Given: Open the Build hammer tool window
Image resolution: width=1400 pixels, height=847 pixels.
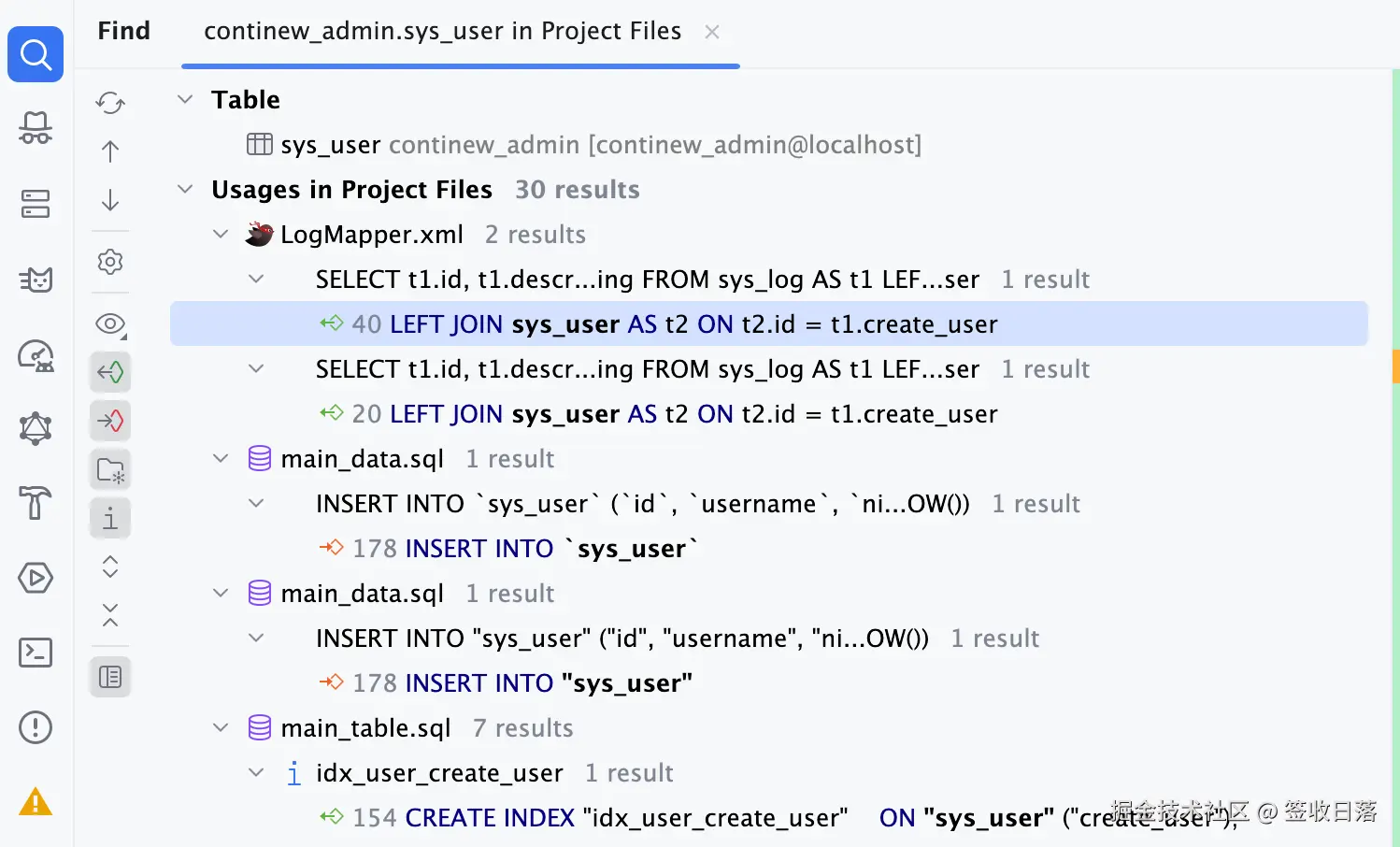Looking at the screenshot, I should click(36, 503).
